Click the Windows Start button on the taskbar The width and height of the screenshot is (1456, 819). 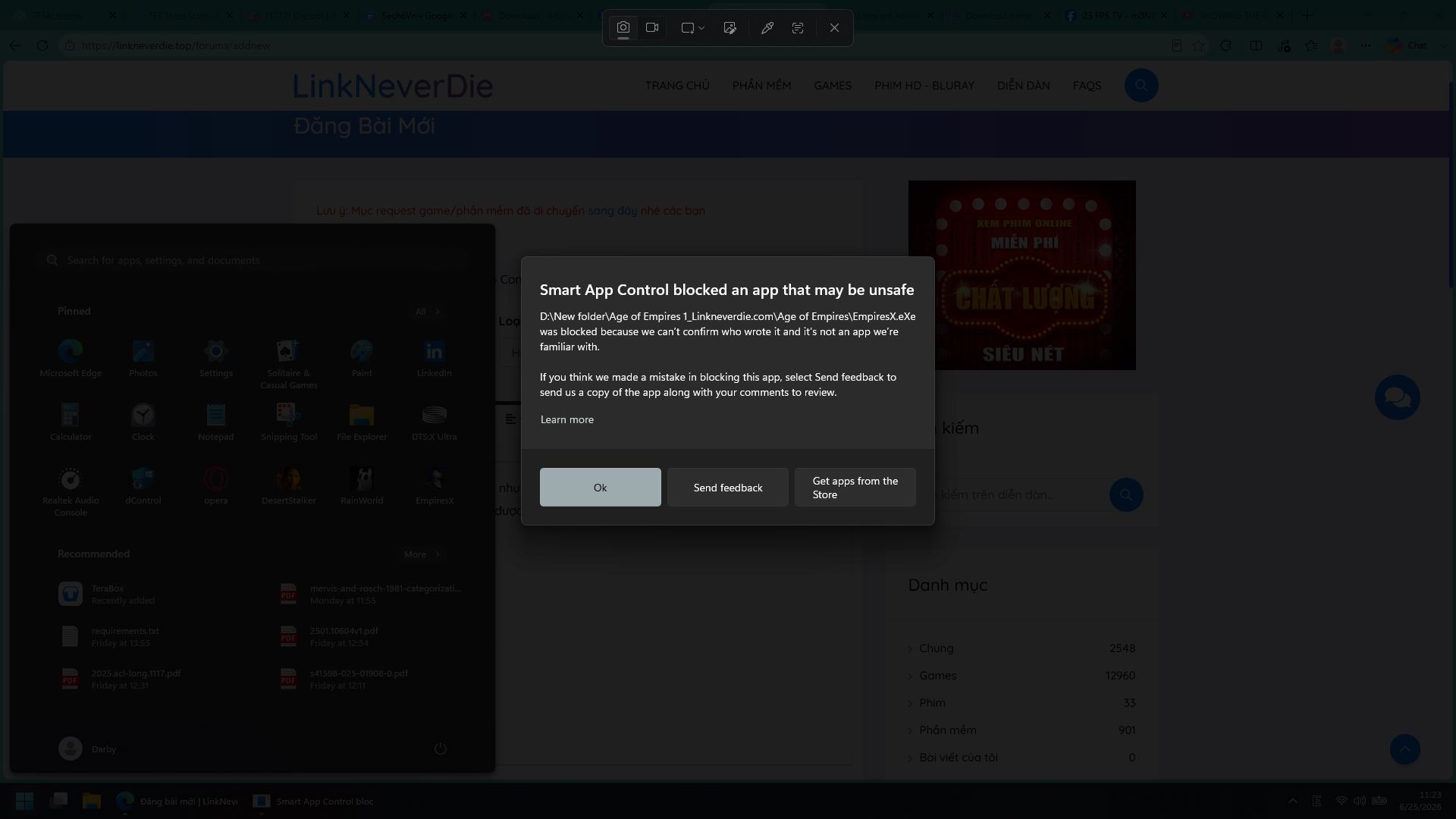coord(24,801)
